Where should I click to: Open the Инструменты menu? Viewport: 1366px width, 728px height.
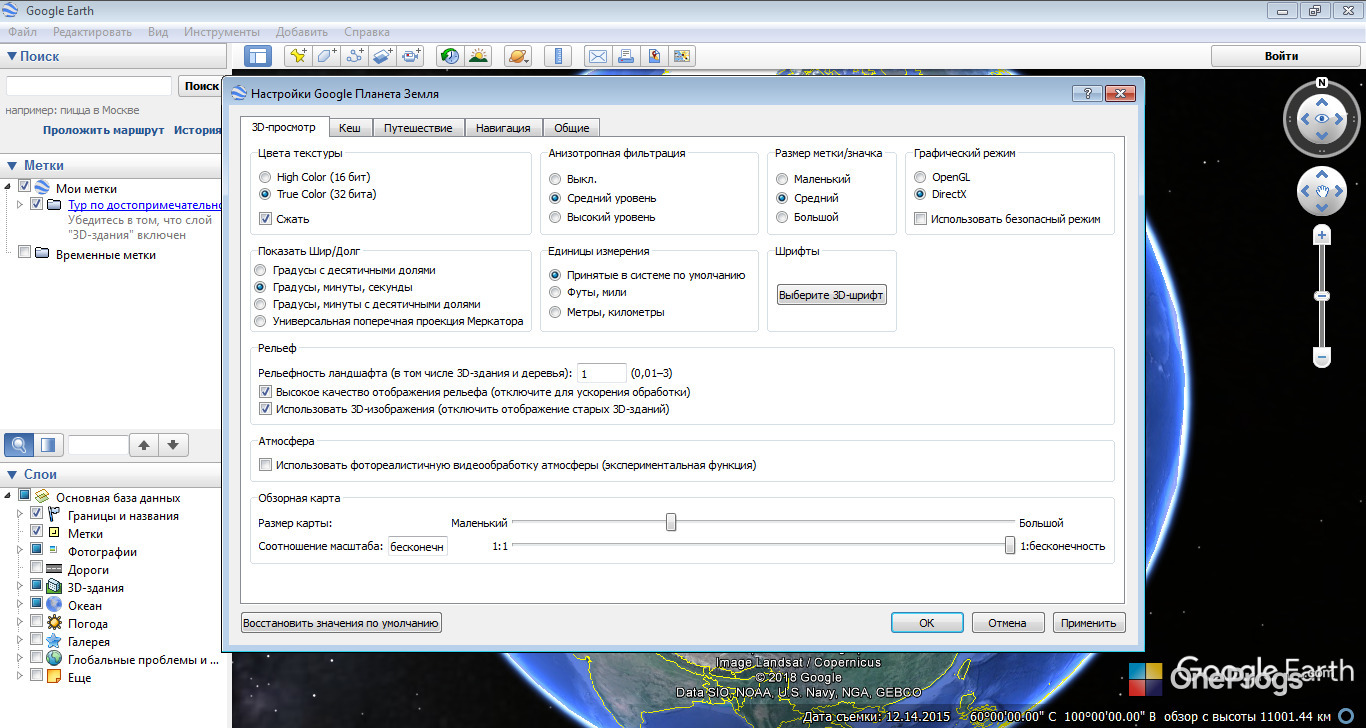pos(222,32)
